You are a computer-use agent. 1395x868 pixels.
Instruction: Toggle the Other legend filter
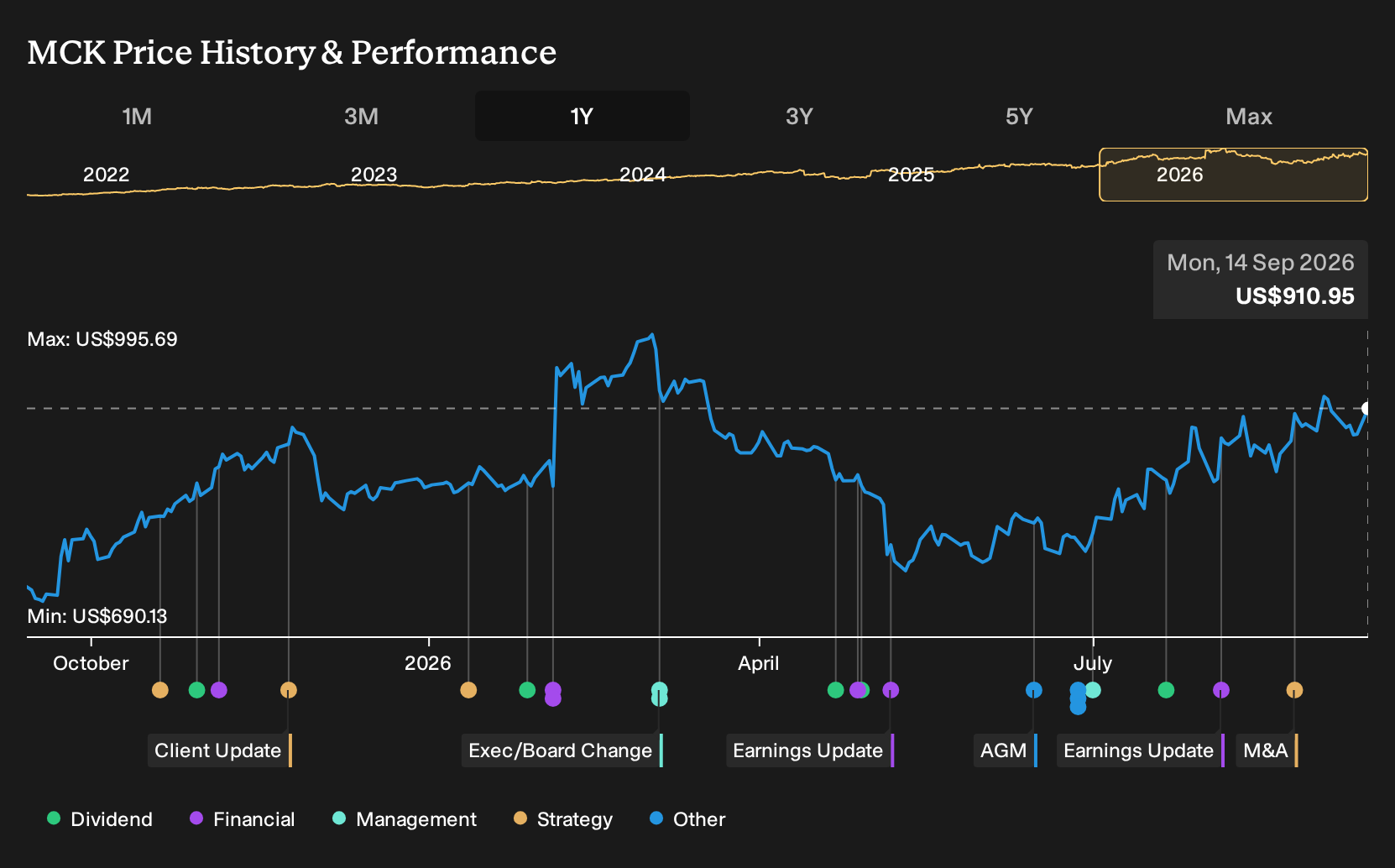coord(687,819)
